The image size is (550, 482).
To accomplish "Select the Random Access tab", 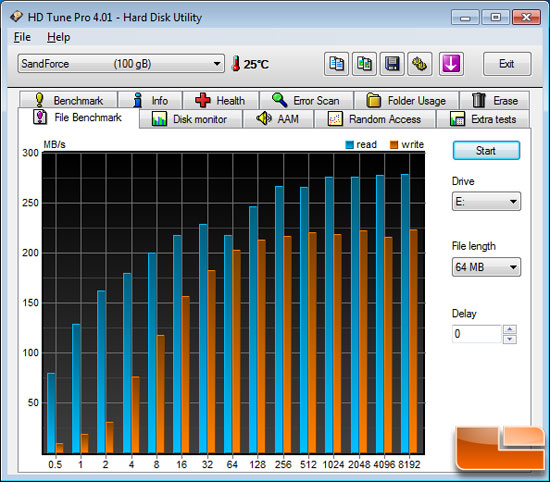I will pos(375,119).
